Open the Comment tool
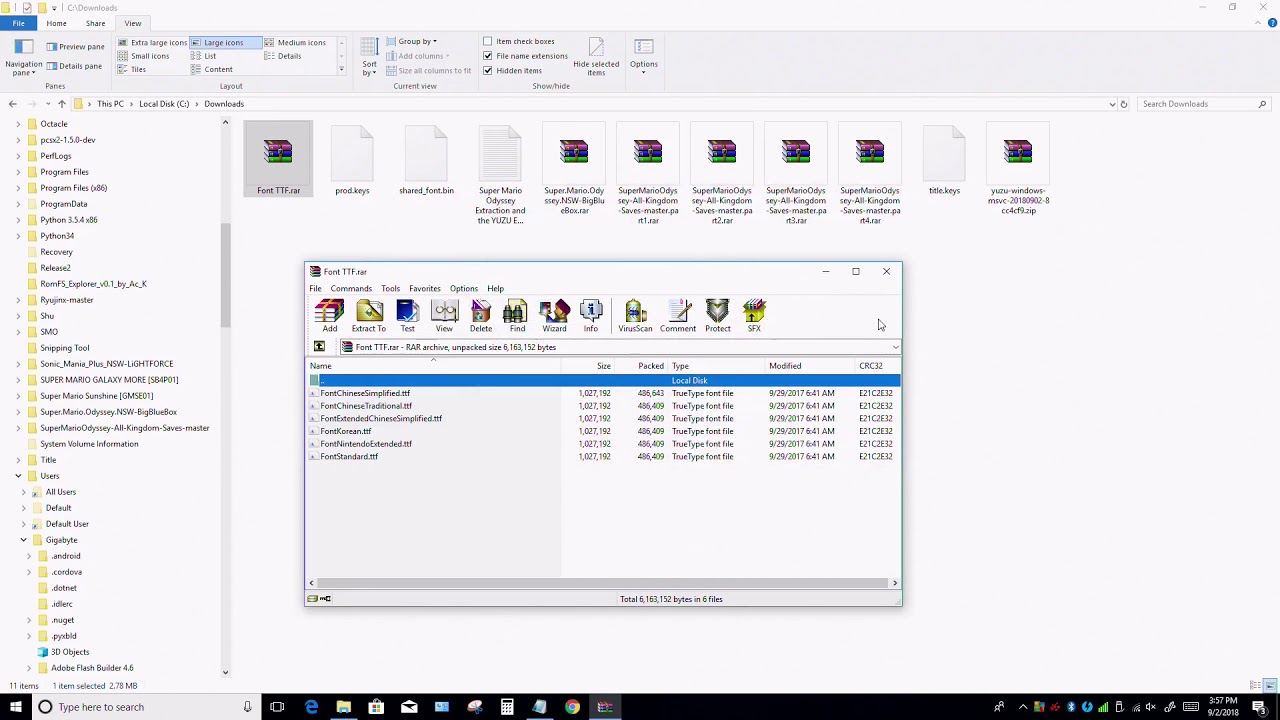 (677, 316)
